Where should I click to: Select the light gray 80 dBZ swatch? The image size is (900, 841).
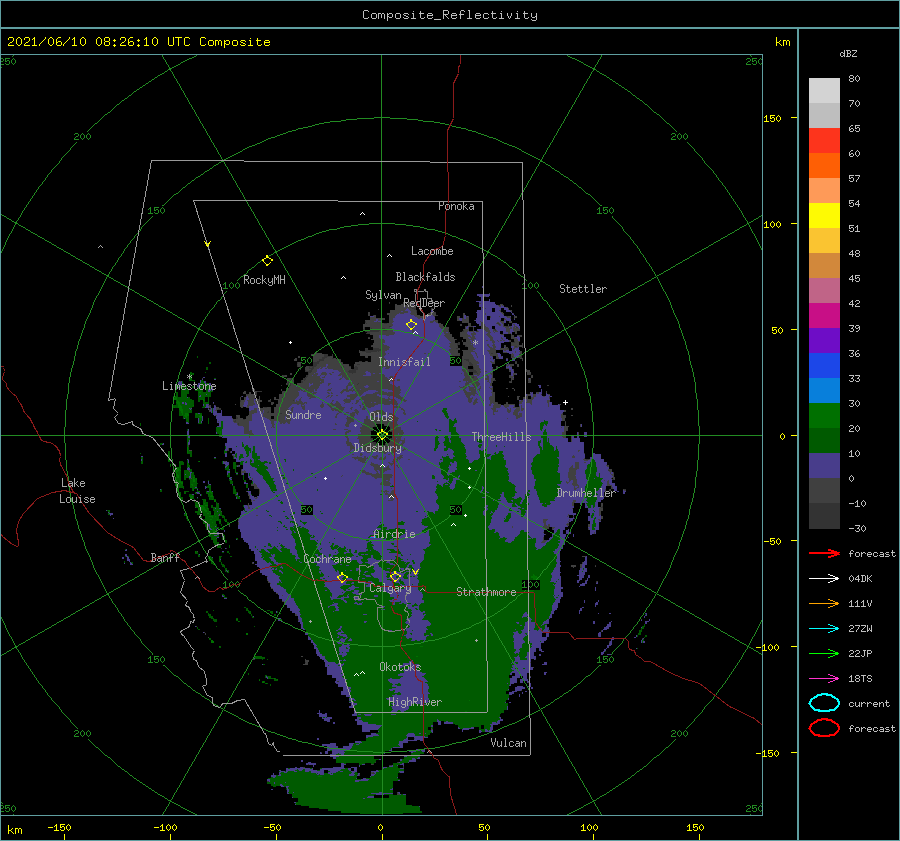[x=824, y=91]
